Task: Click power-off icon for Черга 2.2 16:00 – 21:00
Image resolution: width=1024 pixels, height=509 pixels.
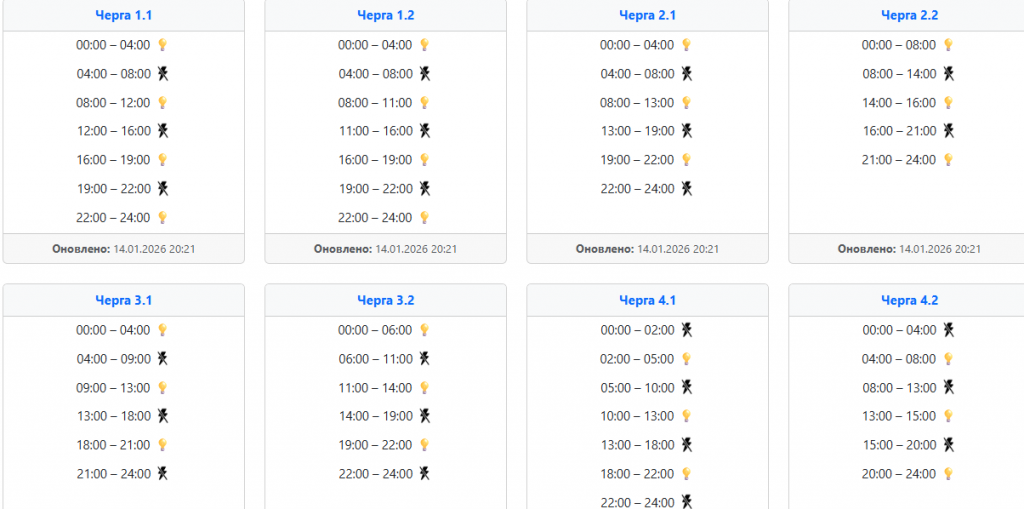Action: [948, 131]
